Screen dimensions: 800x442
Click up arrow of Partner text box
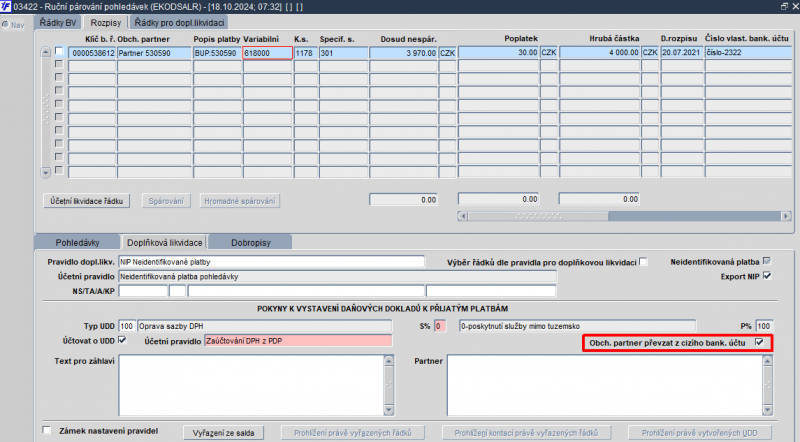(x=767, y=360)
